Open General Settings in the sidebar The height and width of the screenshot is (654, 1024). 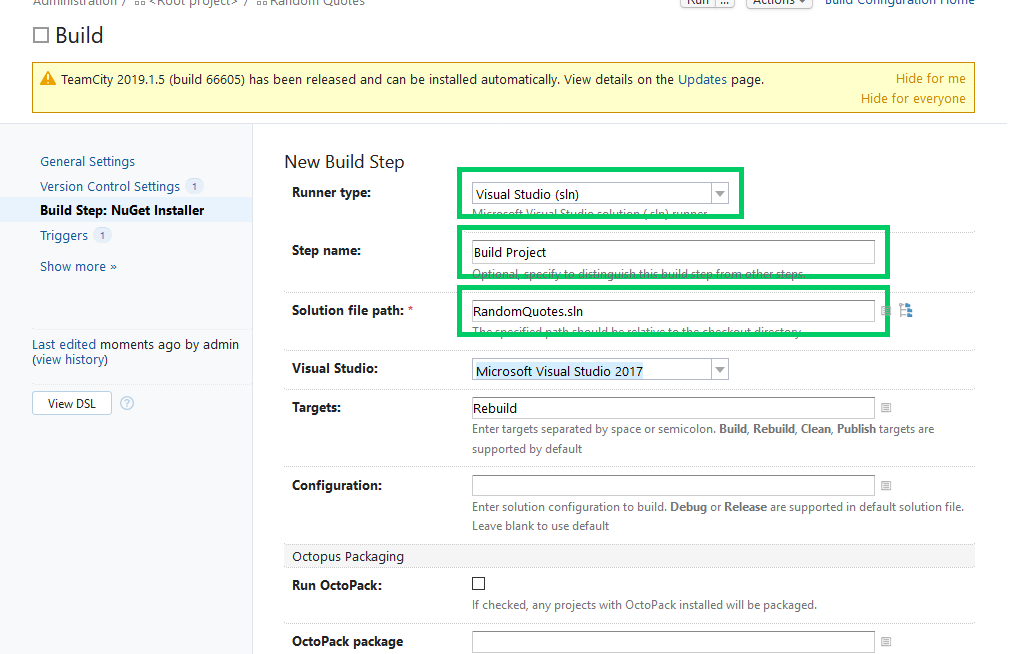tap(88, 161)
